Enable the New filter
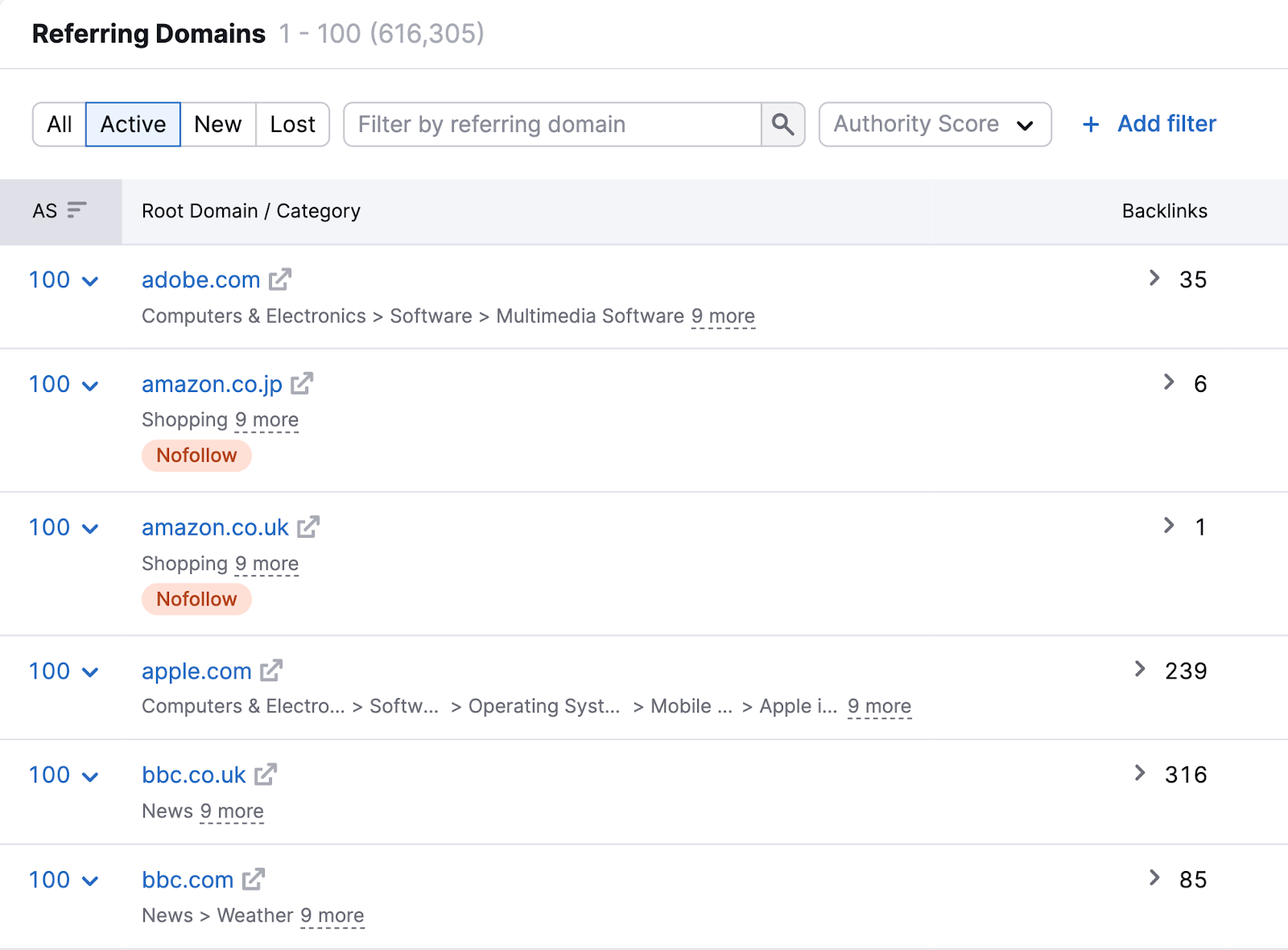This screenshot has width=1288, height=950. click(217, 124)
